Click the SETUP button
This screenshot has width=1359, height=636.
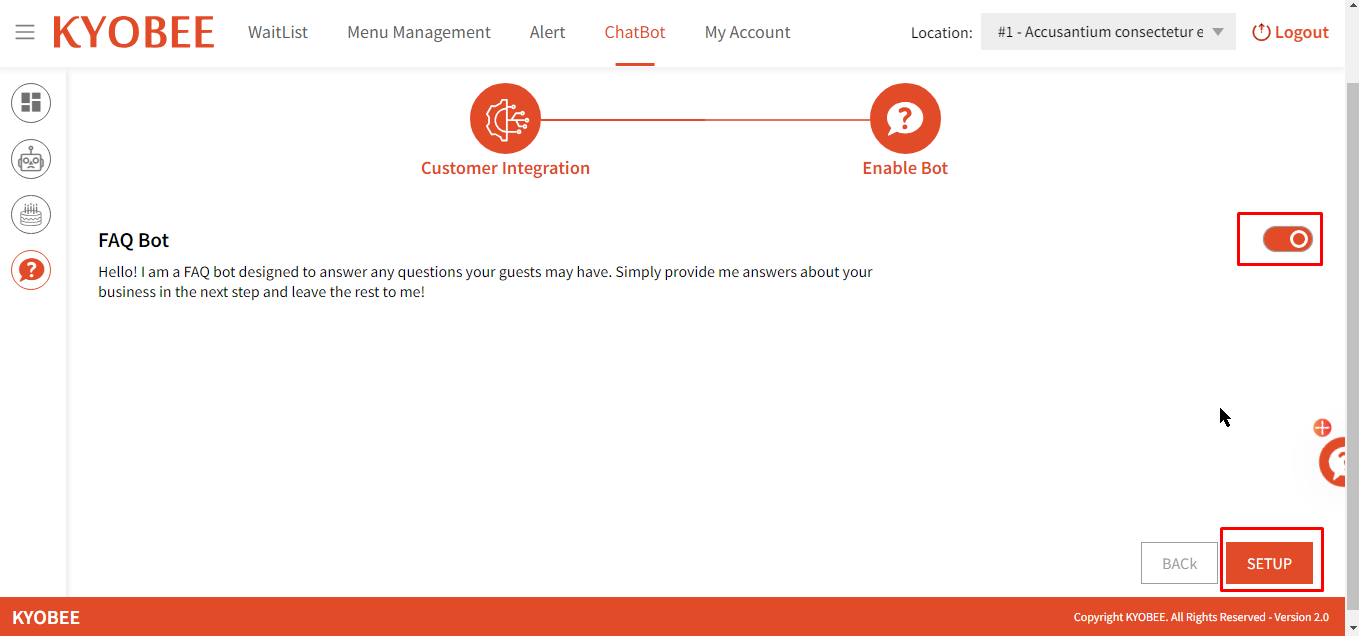pyautogui.click(x=1269, y=564)
